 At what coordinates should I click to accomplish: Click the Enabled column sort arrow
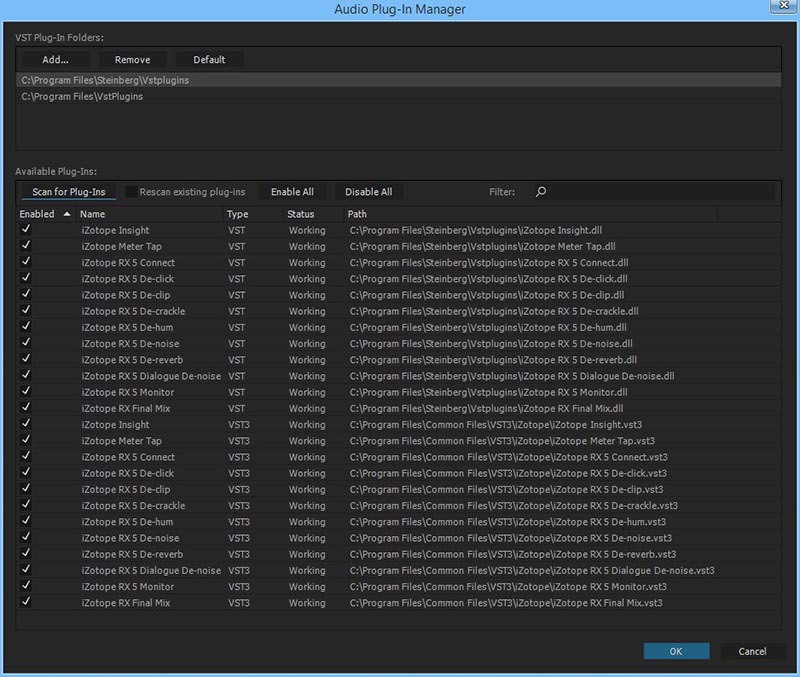(67, 214)
